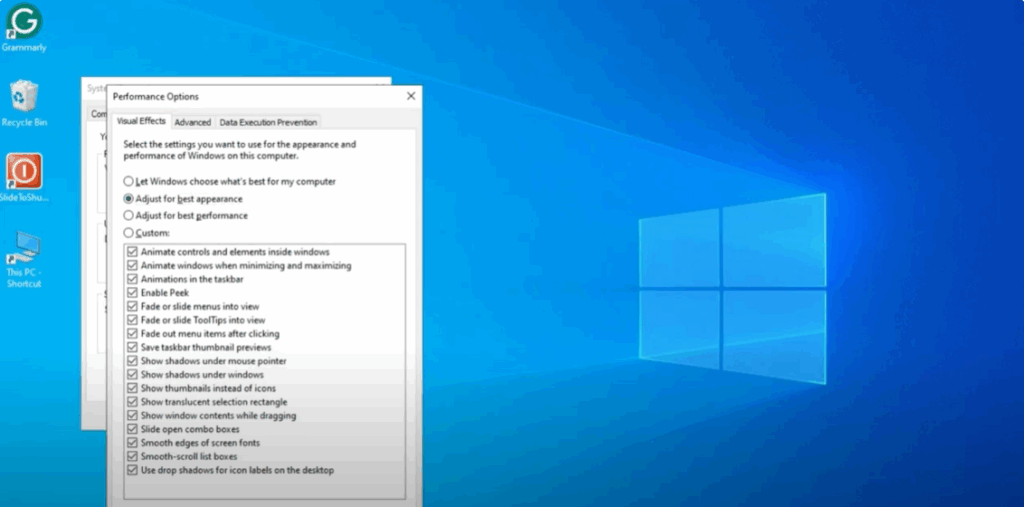Close the Performance Options dialog
The width and height of the screenshot is (1024, 507).
tap(410, 96)
